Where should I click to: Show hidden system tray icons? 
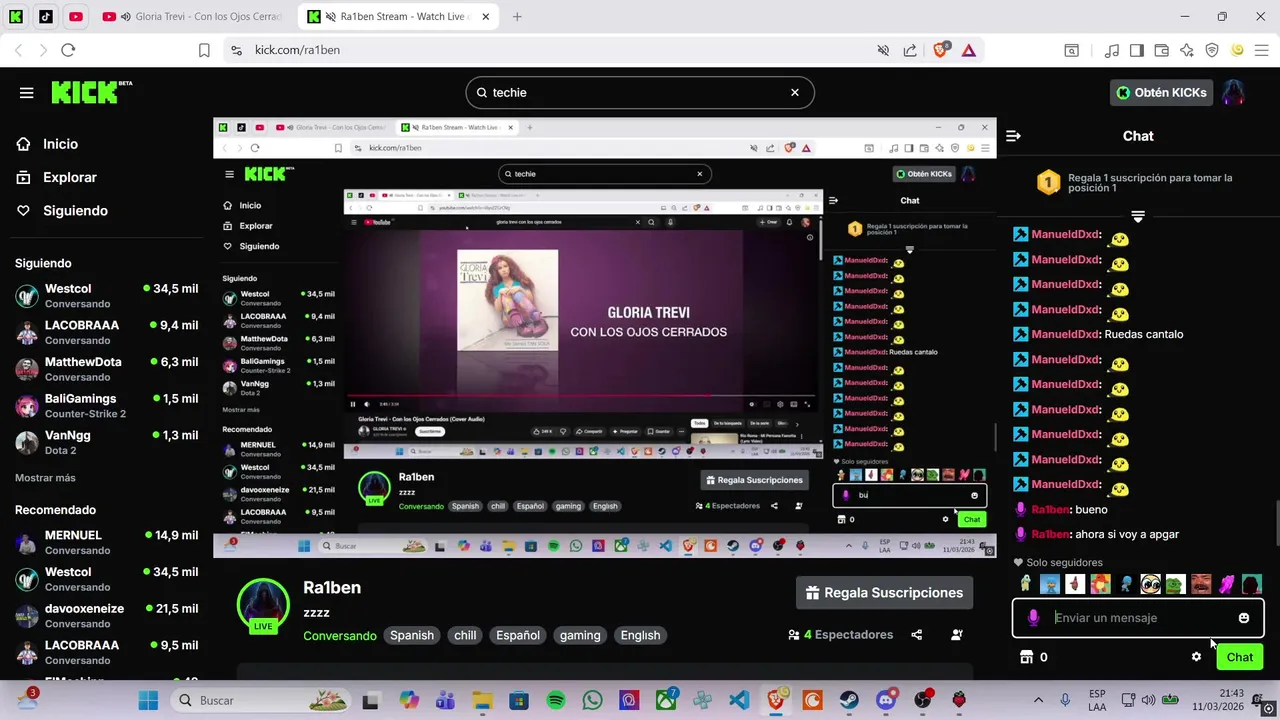point(1038,700)
